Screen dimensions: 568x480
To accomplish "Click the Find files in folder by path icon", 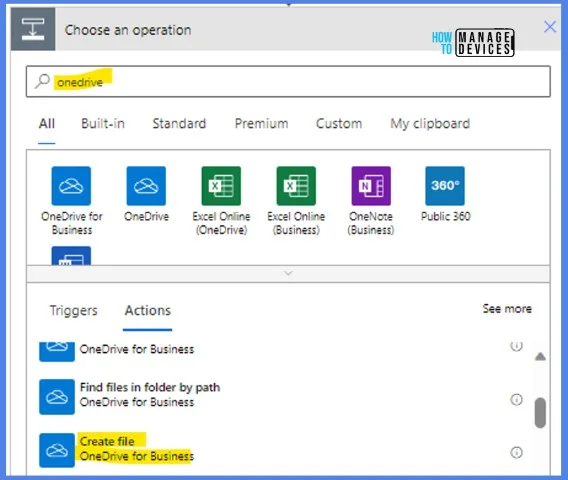I will point(57,397).
